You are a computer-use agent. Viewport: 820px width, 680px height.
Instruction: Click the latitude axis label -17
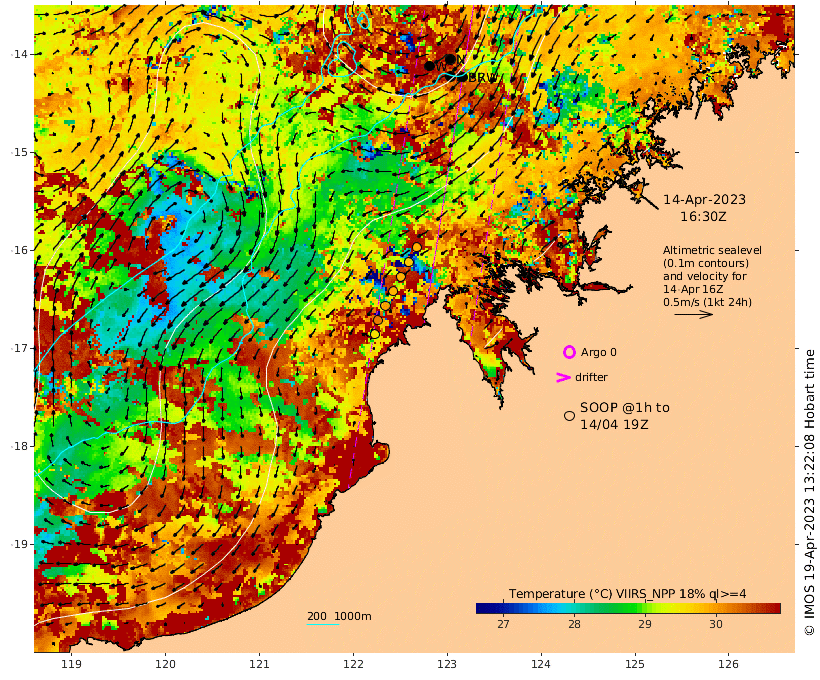[19, 348]
